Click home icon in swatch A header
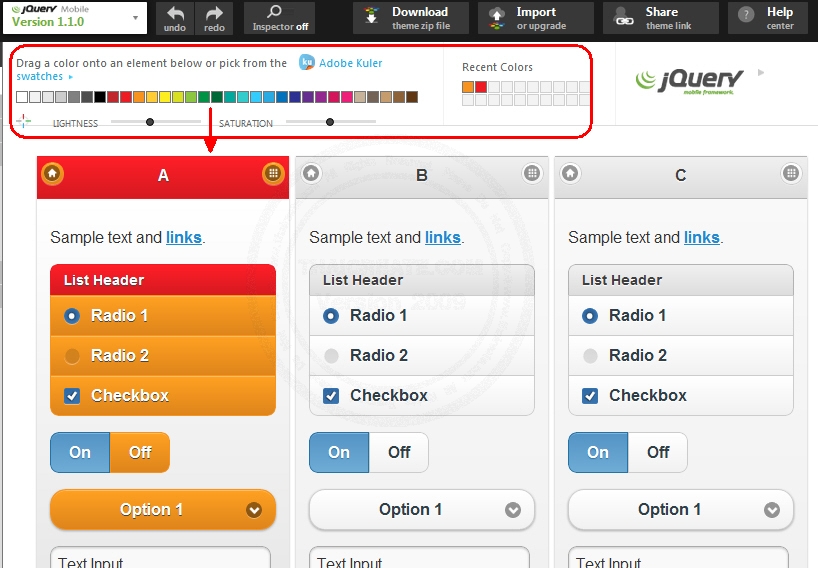This screenshot has width=818, height=568. point(52,173)
